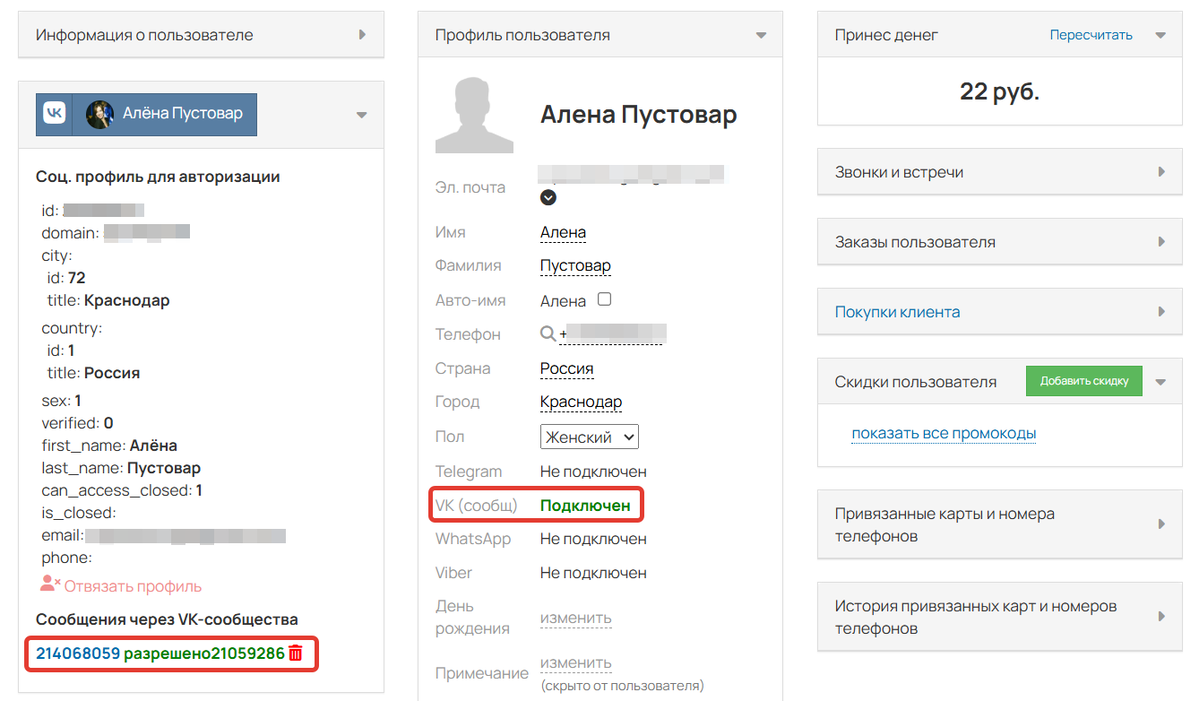Click the circular chevron icon under the email address
Viewport: 1199px width, 701px height.
pos(547,197)
